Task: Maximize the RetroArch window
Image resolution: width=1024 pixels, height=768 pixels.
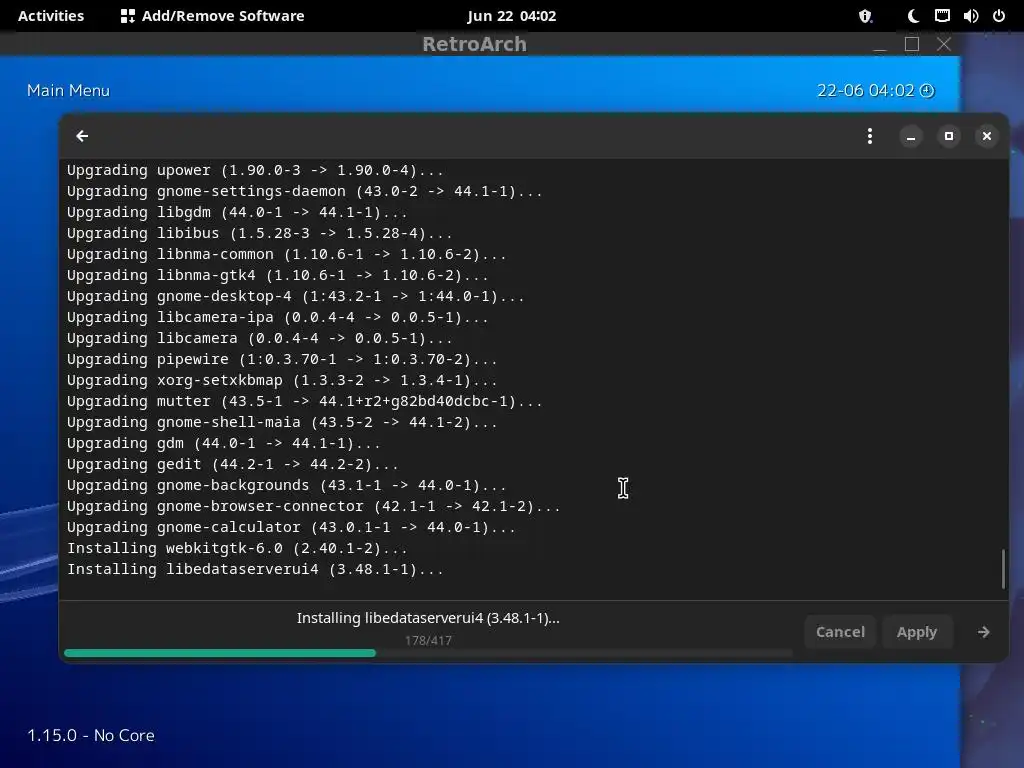Action: (x=912, y=44)
